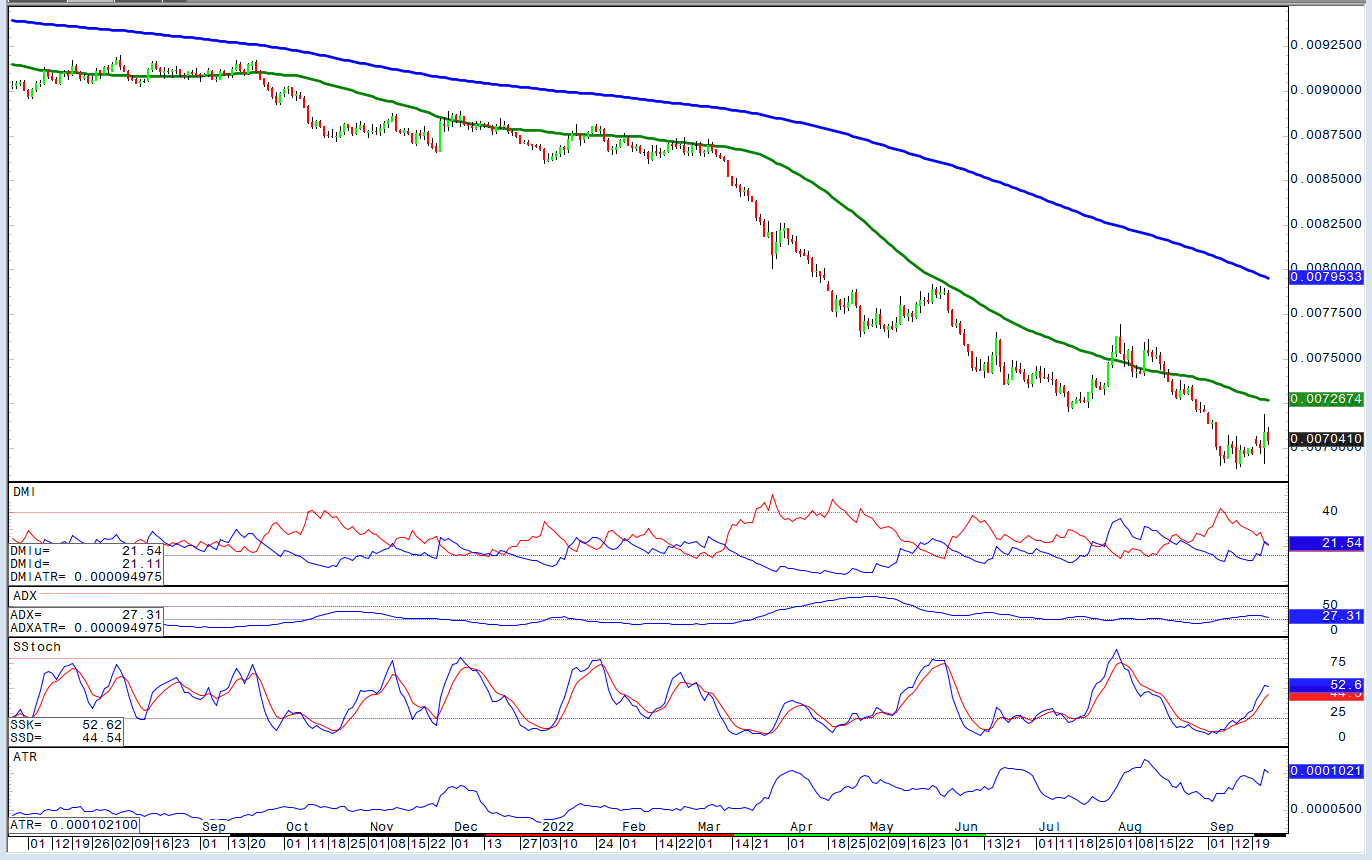The height and width of the screenshot is (860, 1372).
Task: Click the Oct month label on time axis
Action: coord(297,827)
